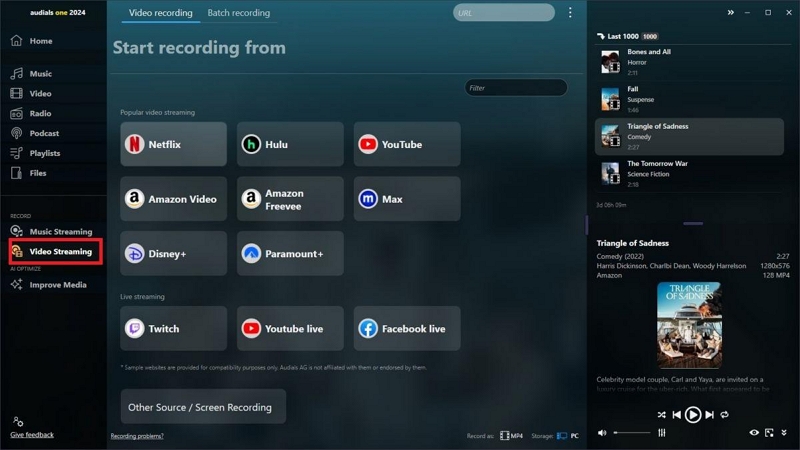Viewport: 800px width, 450px height.
Task: Click Other Source / Screen Recording button
Action: click(203, 407)
